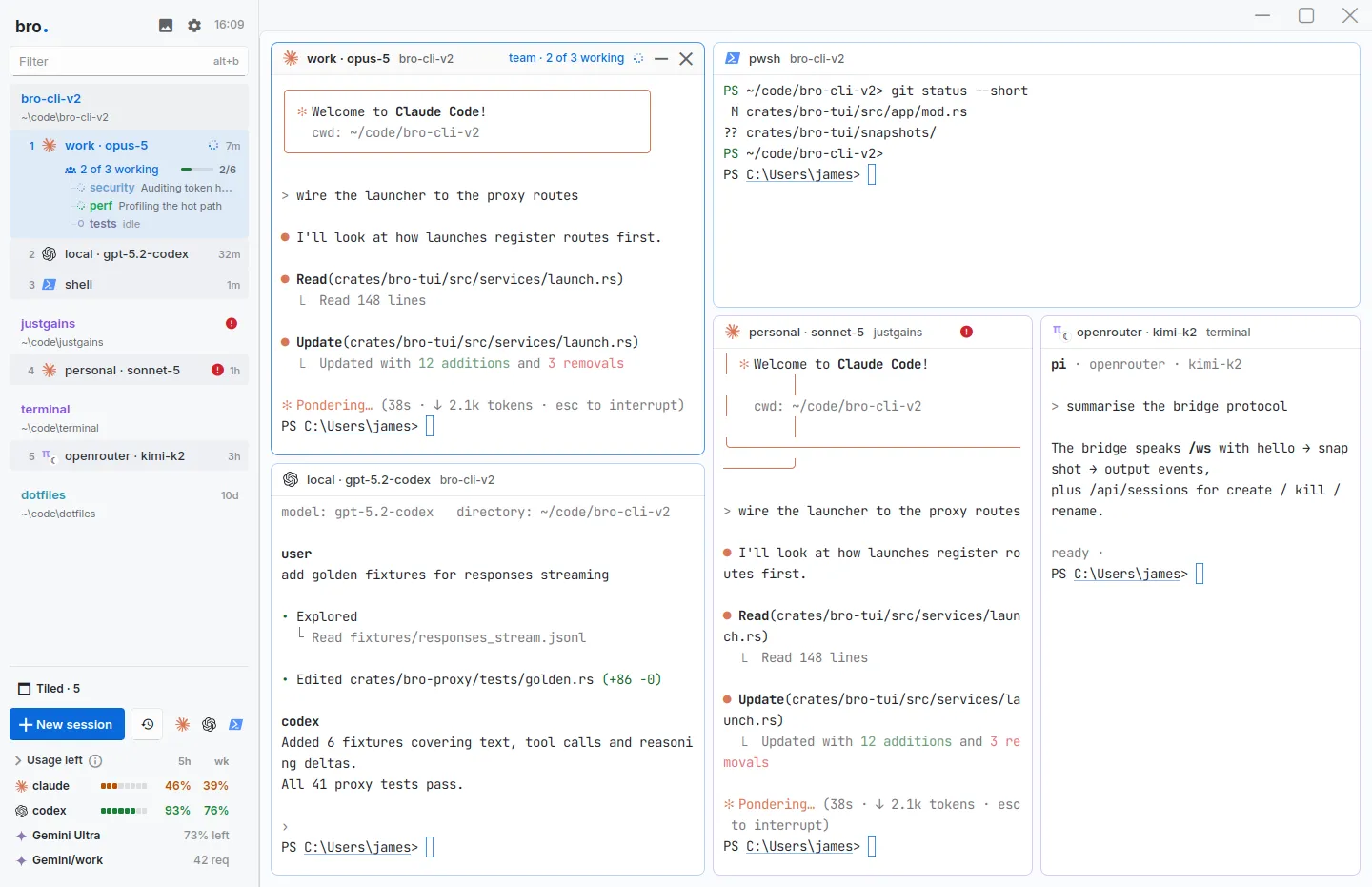Select openrouter · kimi-k2 session in sidebar
This screenshot has height=887, width=1372.
(x=129, y=456)
